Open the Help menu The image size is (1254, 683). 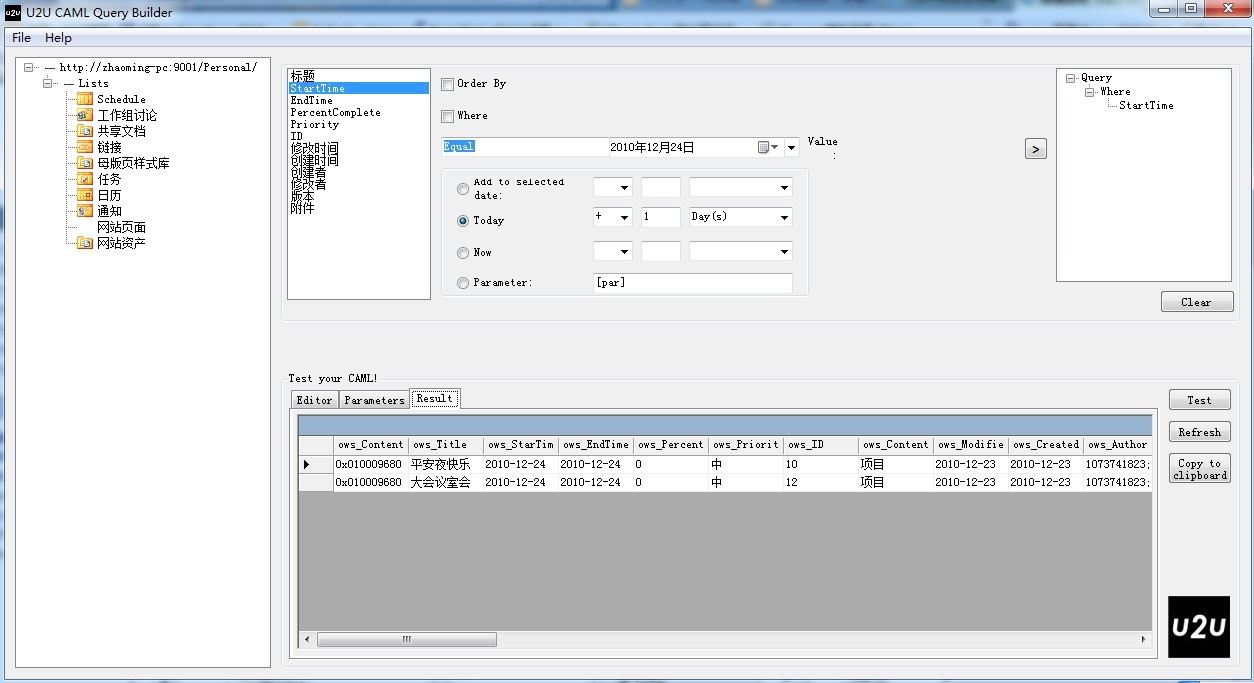58,38
